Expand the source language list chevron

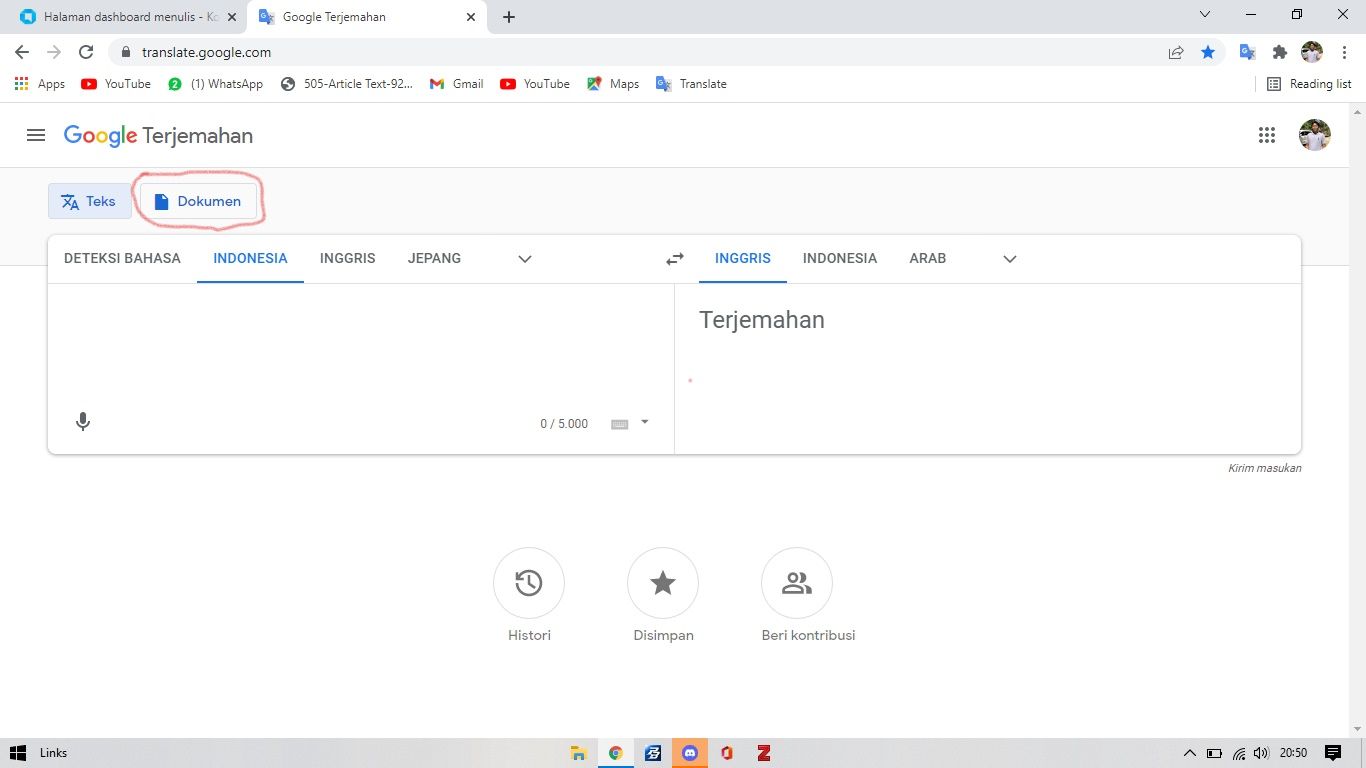pos(525,259)
